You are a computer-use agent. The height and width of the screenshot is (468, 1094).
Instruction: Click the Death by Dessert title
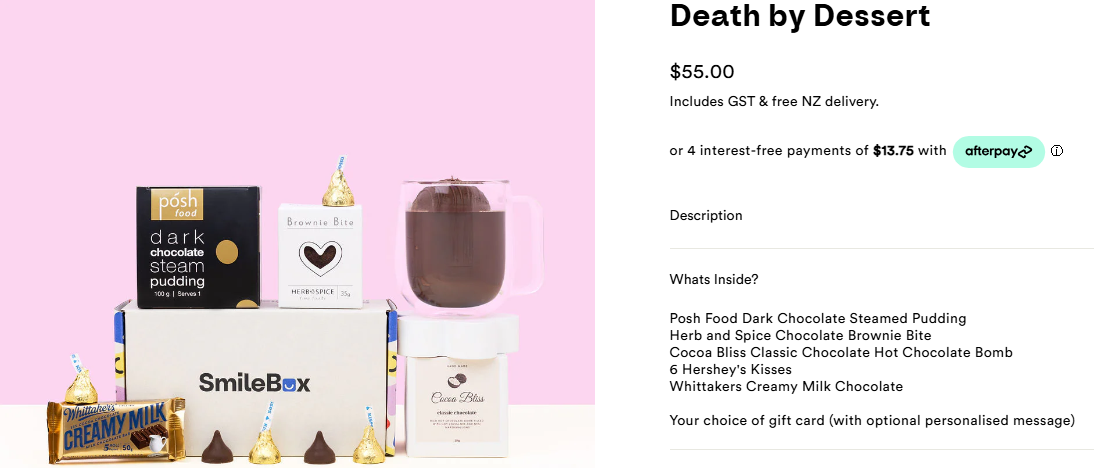coord(800,15)
